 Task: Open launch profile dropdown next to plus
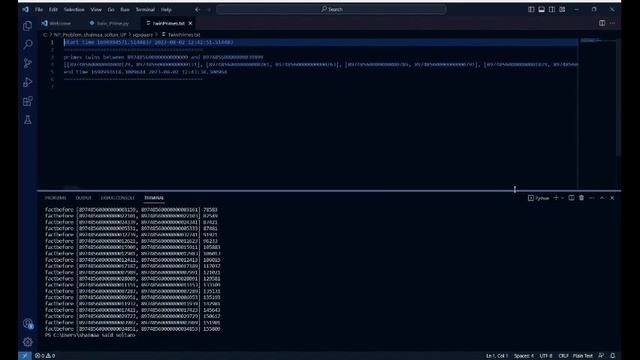(562, 198)
